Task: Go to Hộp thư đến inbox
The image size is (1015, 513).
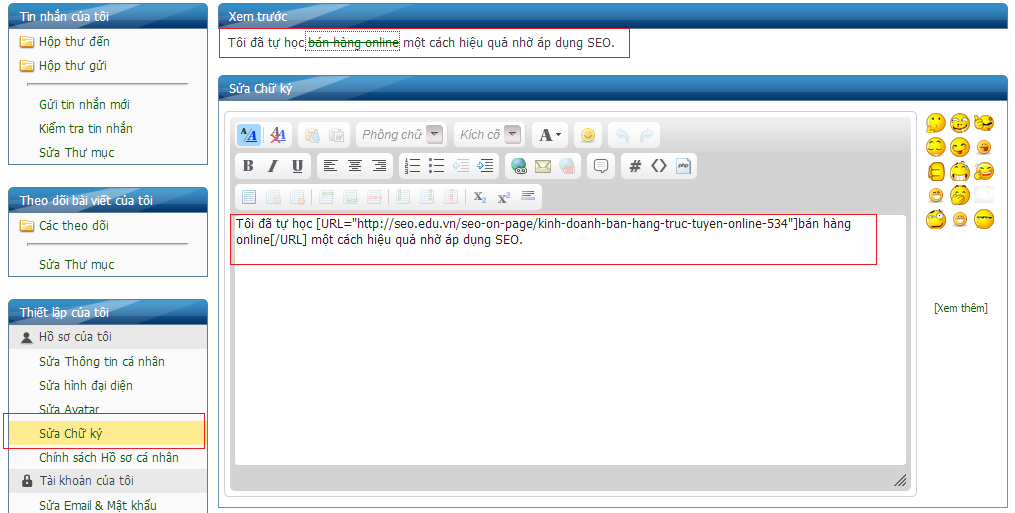Action: click(x=74, y=42)
